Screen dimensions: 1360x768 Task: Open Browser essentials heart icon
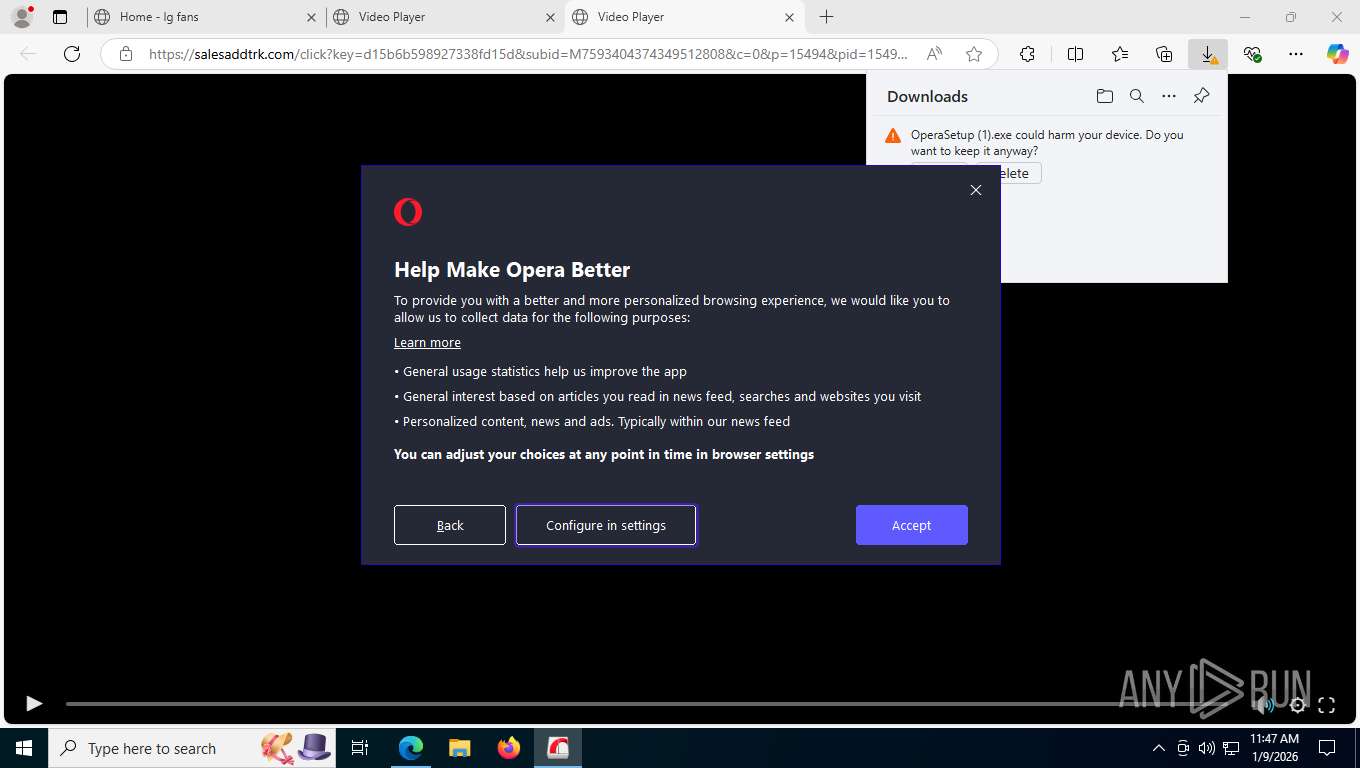[1252, 54]
